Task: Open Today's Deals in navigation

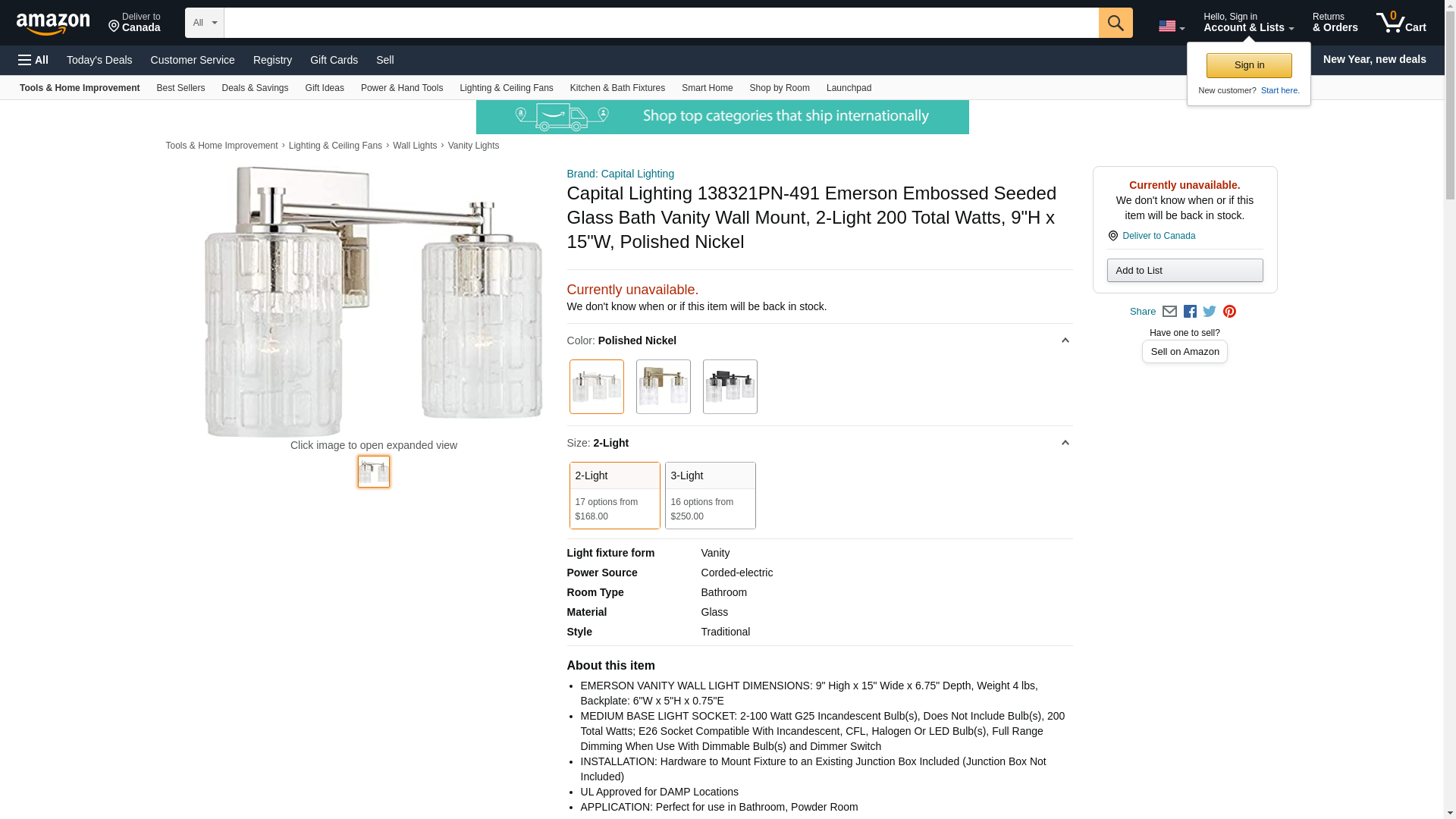Action: point(99,60)
